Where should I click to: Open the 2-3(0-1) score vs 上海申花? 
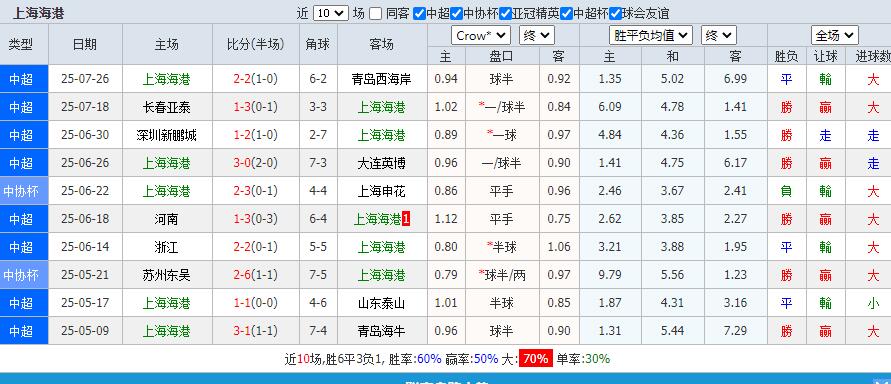[256, 191]
